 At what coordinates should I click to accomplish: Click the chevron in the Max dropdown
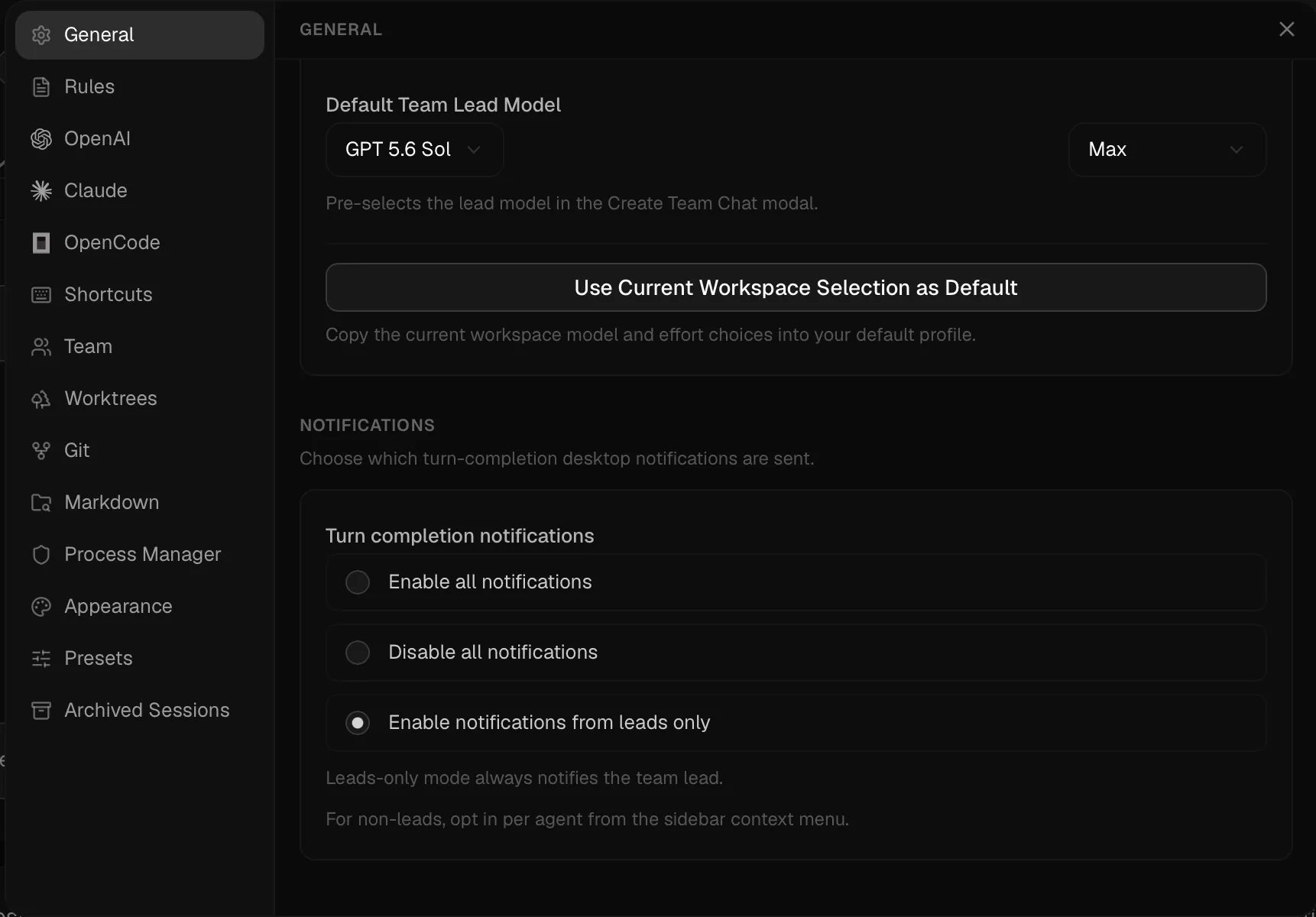(x=1237, y=150)
